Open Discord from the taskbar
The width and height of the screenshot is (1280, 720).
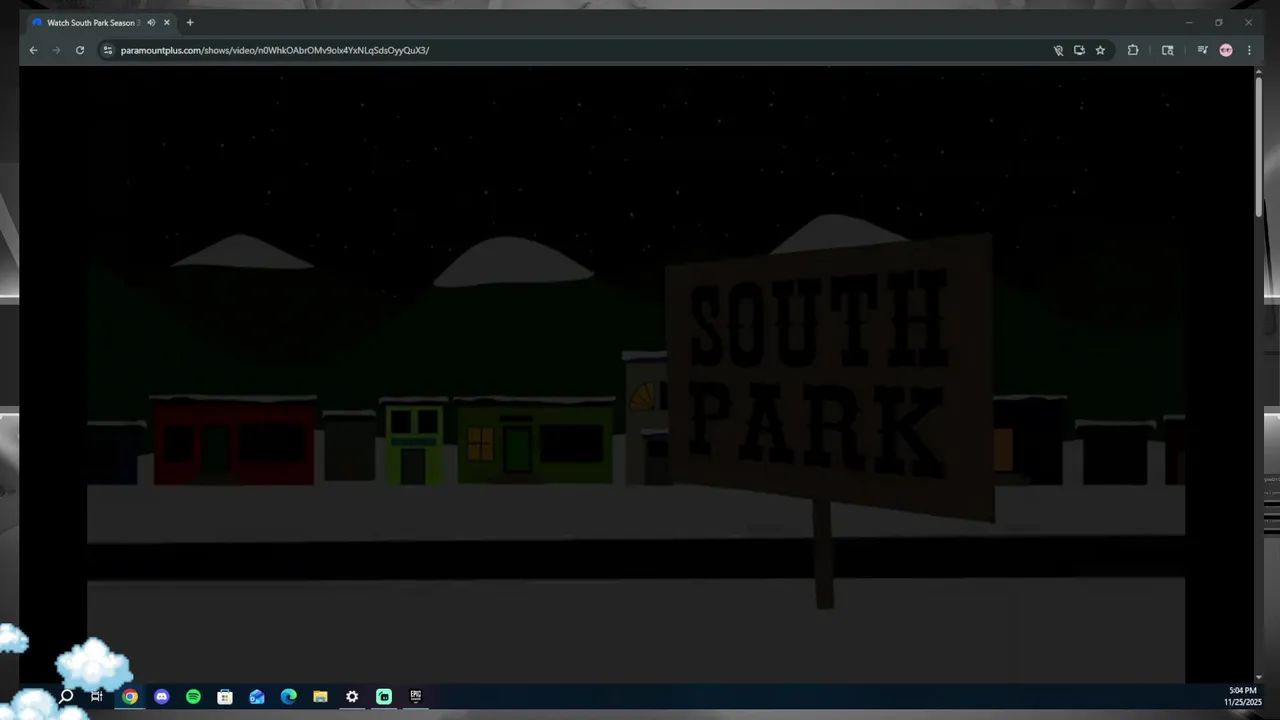point(162,696)
